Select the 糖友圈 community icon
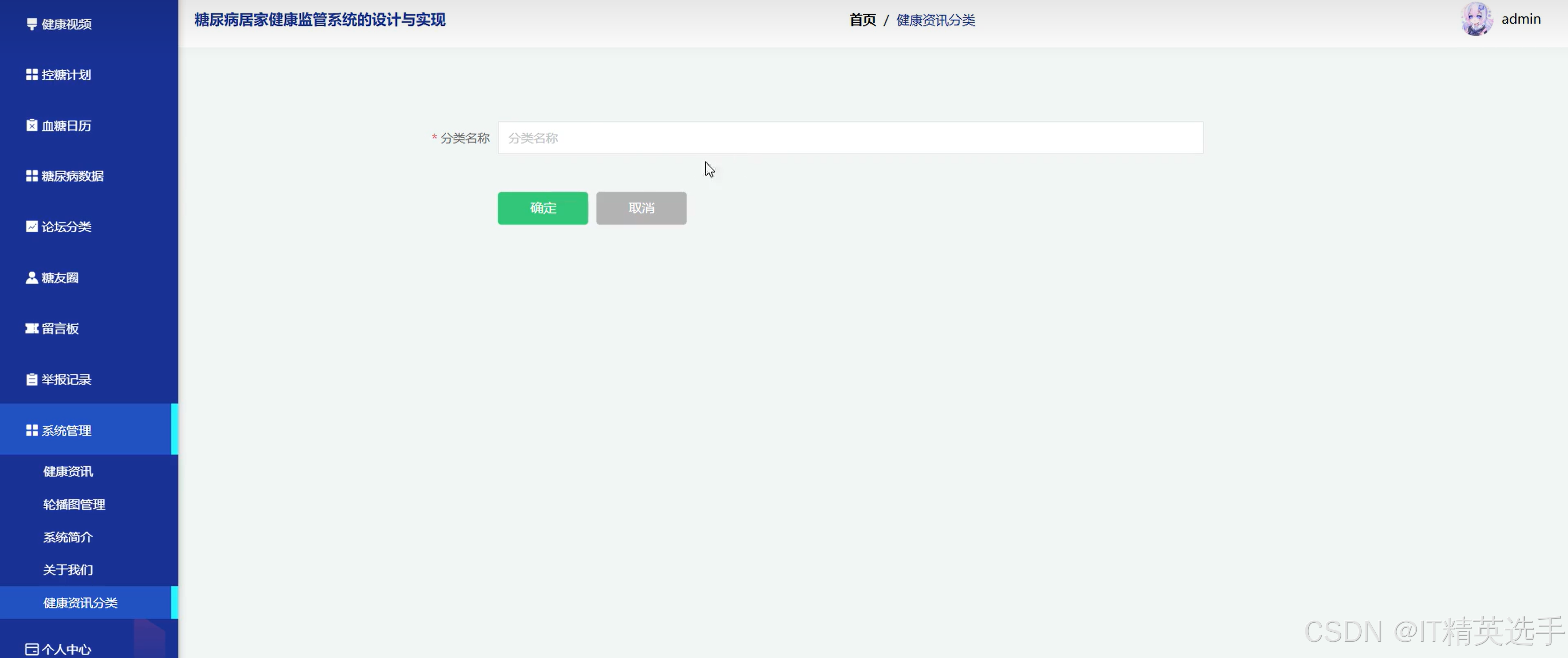The width and height of the screenshot is (1568, 658). [32, 277]
